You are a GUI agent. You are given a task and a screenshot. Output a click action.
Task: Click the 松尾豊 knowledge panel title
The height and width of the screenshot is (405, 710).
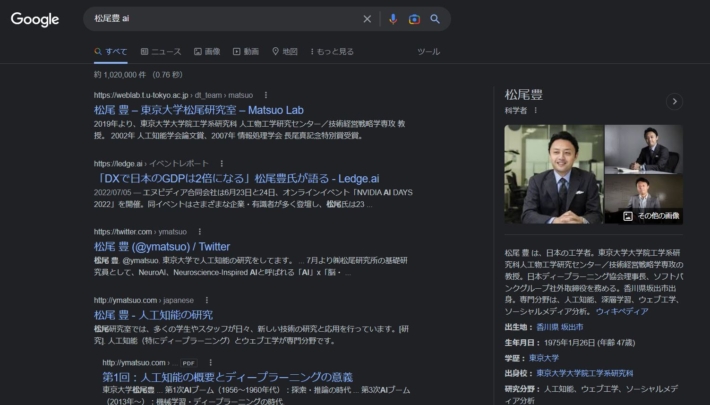pos(523,95)
